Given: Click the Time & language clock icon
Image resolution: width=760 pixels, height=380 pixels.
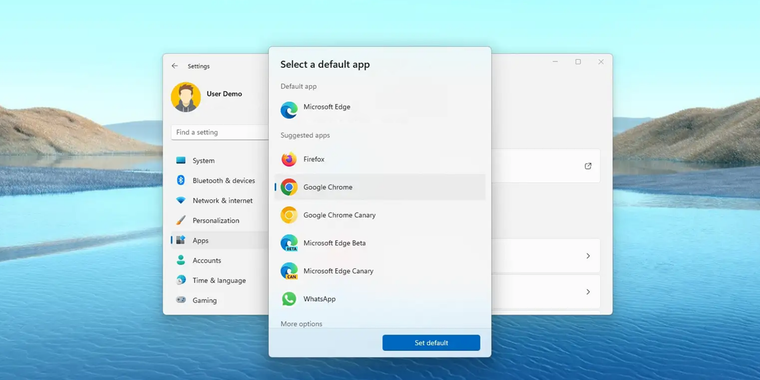Looking at the screenshot, I should tap(181, 280).
